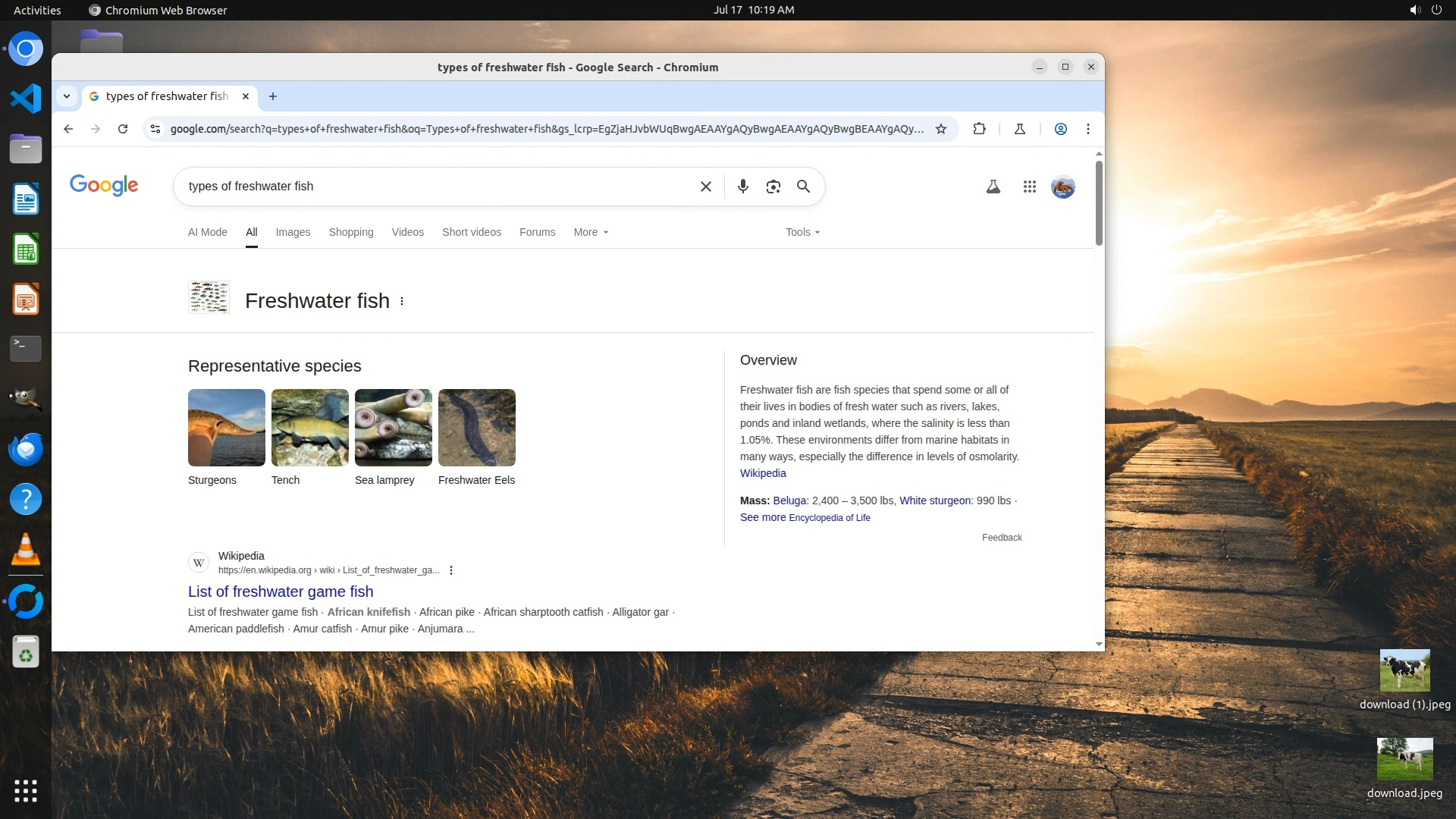
Task: Bookmark this page with the star
Action: [x=941, y=129]
